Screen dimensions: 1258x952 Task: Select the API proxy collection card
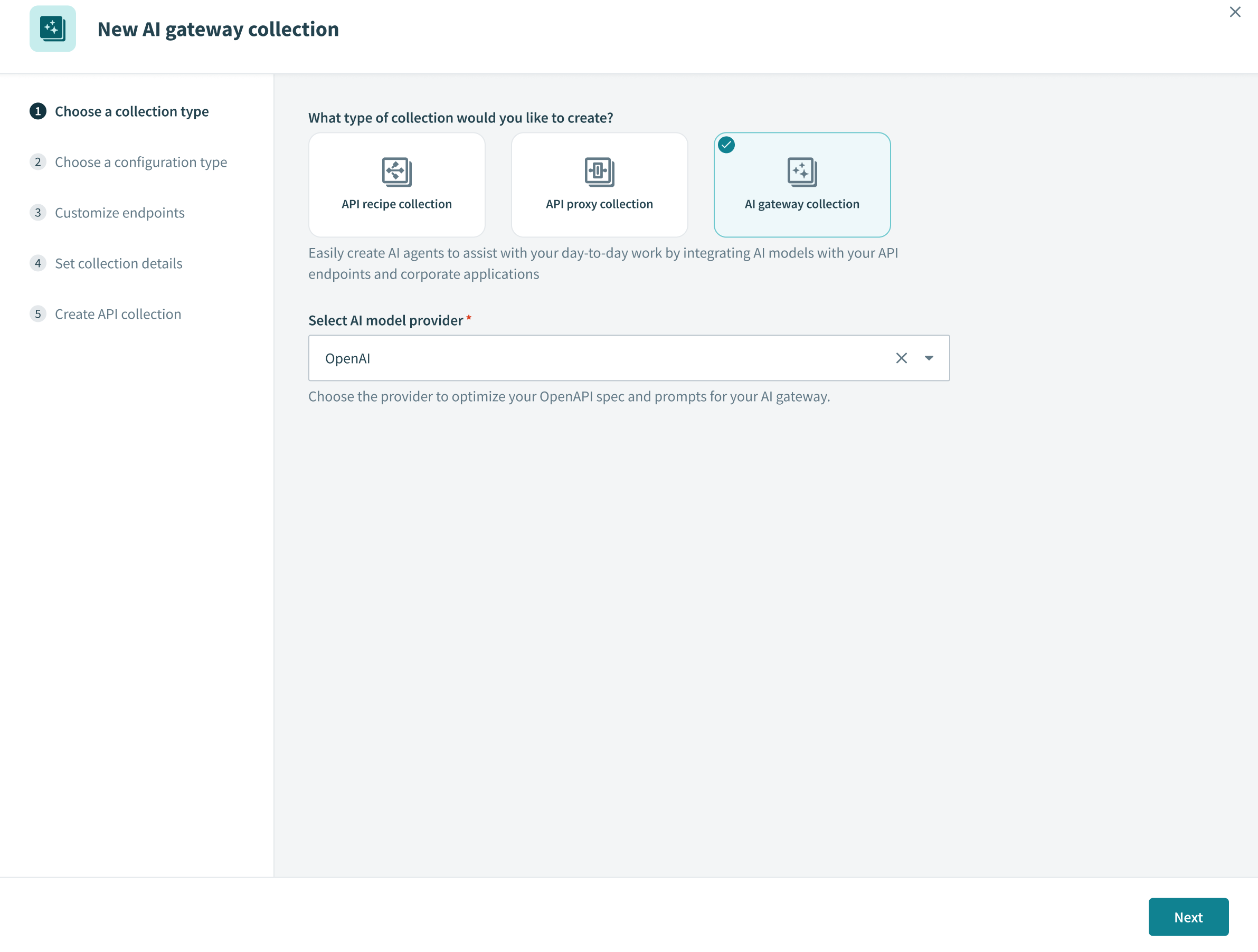[x=599, y=185]
